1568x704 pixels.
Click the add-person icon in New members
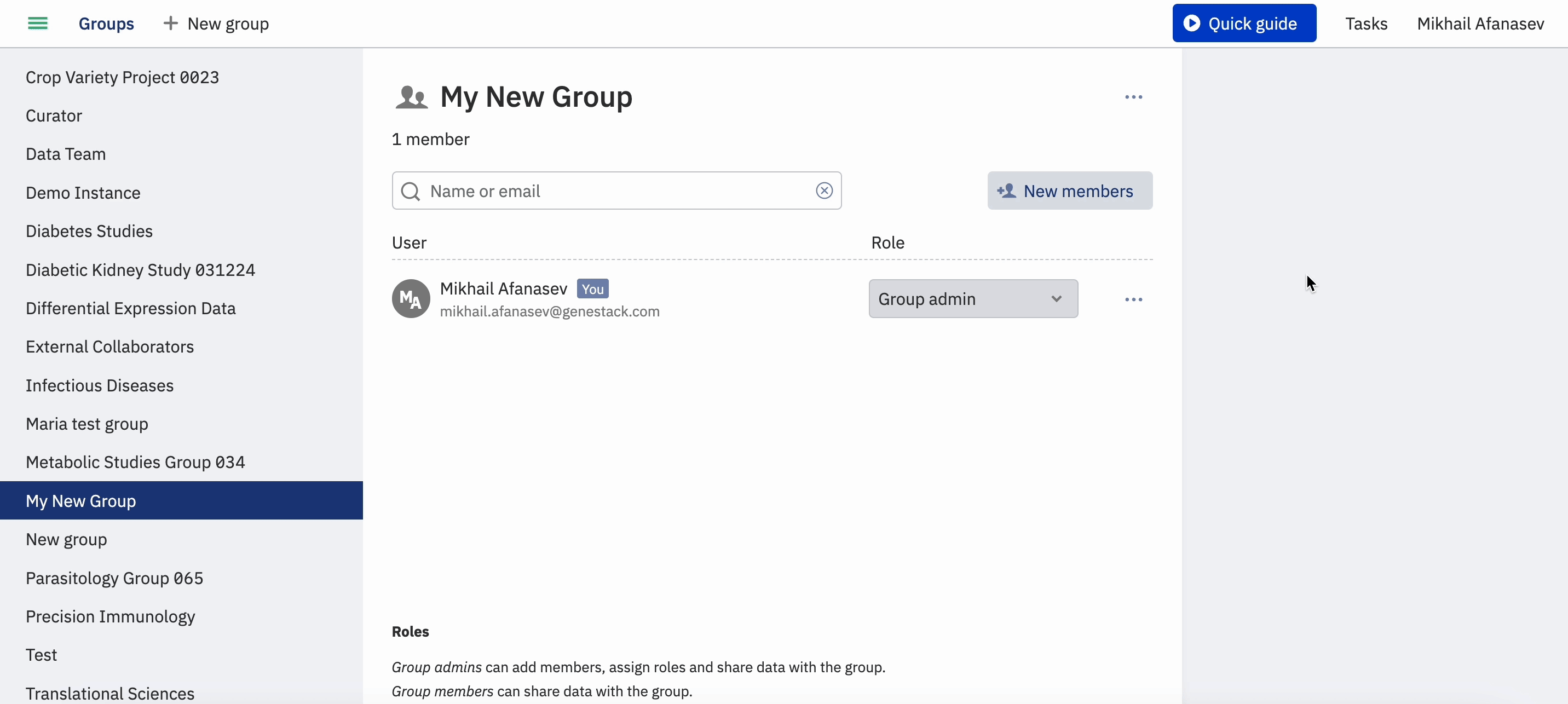[x=1006, y=191]
